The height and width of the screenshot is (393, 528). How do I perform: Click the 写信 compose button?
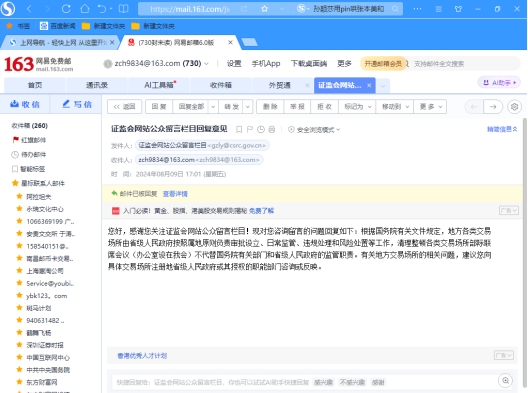pyautogui.click(x=77, y=104)
